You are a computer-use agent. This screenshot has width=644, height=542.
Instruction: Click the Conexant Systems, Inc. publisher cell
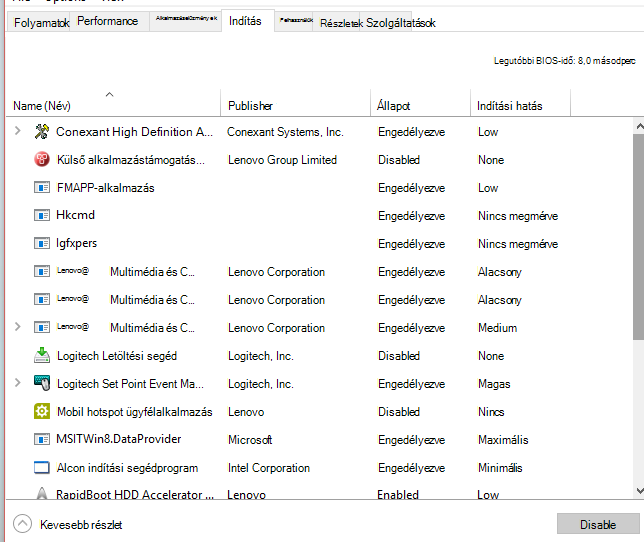tap(285, 132)
